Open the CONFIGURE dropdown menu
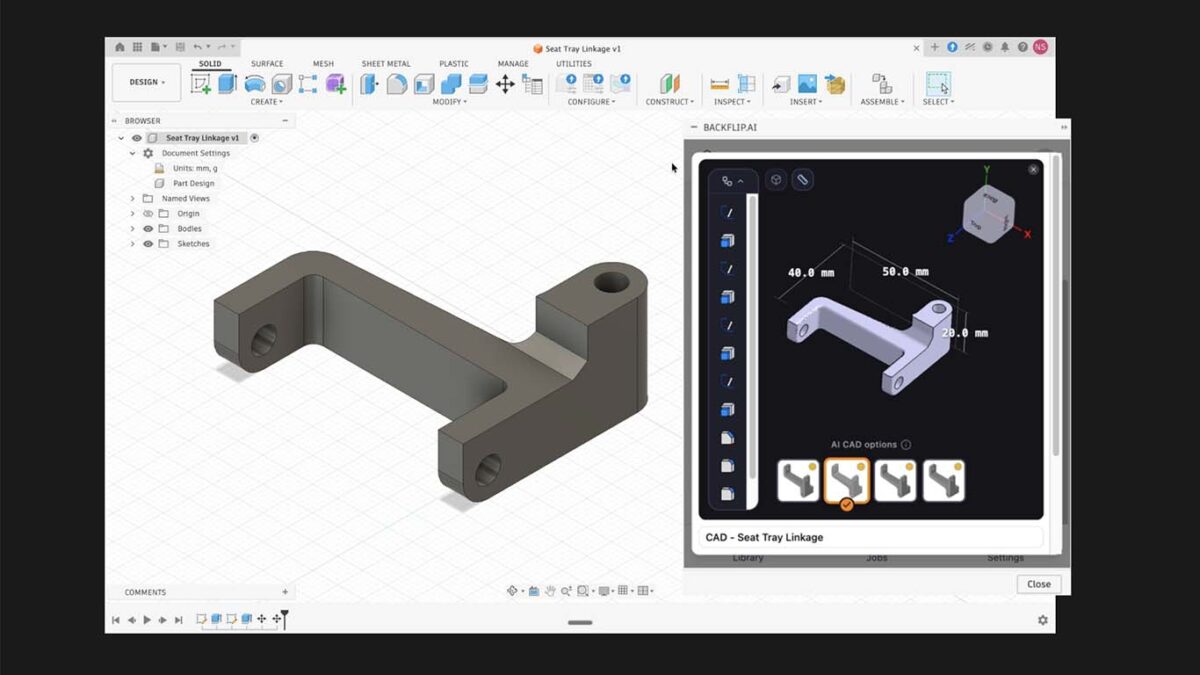Image resolution: width=1200 pixels, height=675 pixels. tap(591, 102)
